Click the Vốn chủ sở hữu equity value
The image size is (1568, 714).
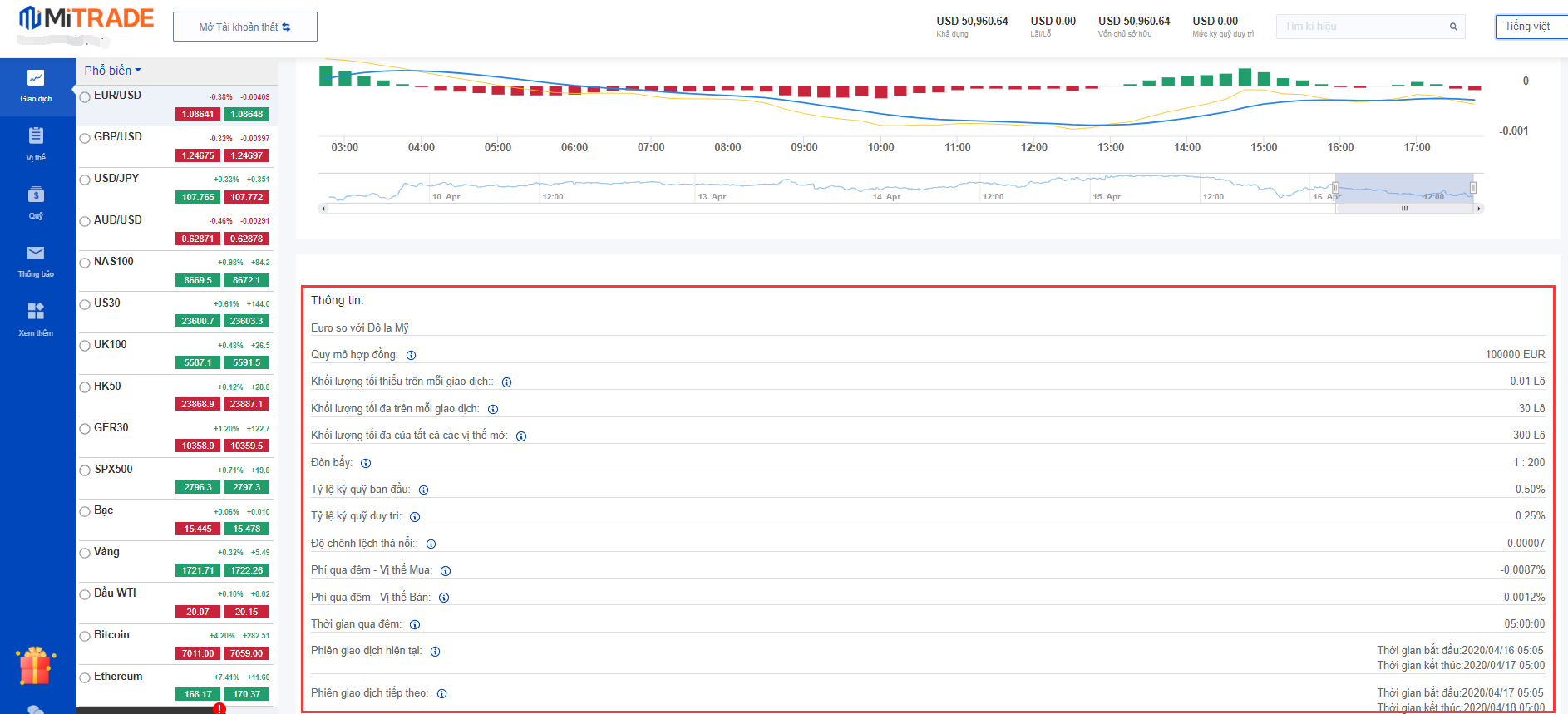click(1134, 21)
